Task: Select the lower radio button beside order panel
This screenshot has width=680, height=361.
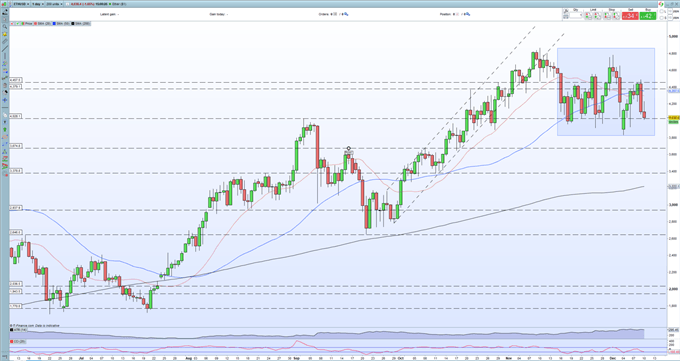Action: [661, 18]
